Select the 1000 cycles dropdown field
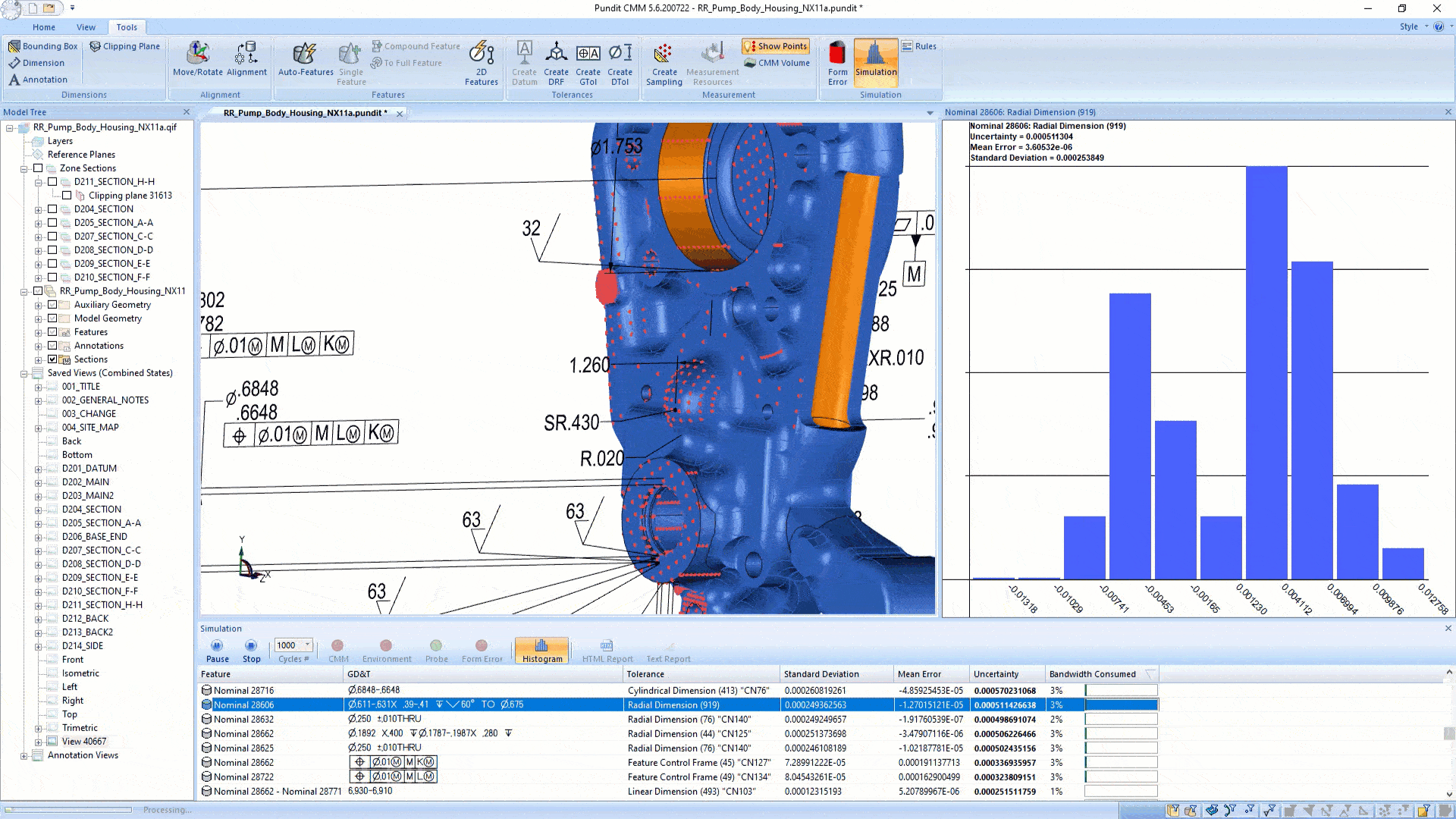 click(x=291, y=645)
